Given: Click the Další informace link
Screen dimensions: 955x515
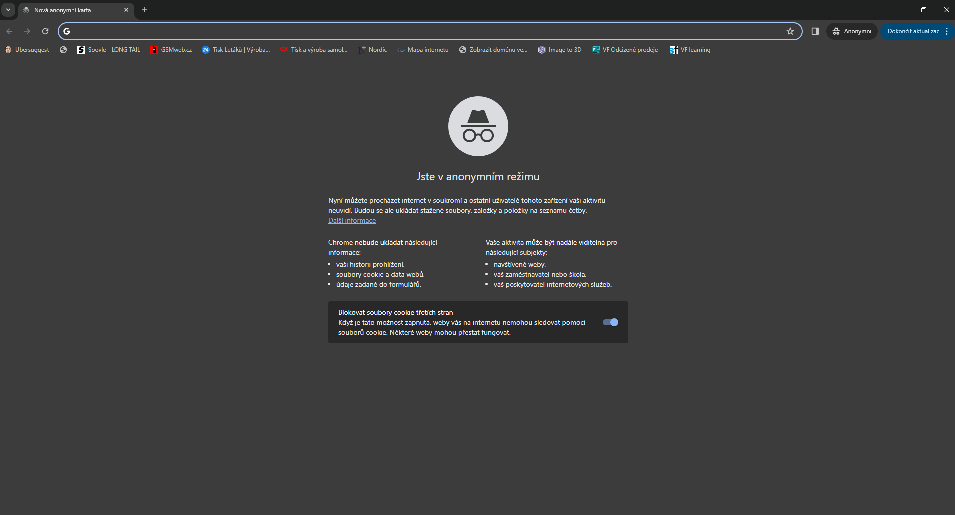Looking at the screenshot, I should click(352, 220).
